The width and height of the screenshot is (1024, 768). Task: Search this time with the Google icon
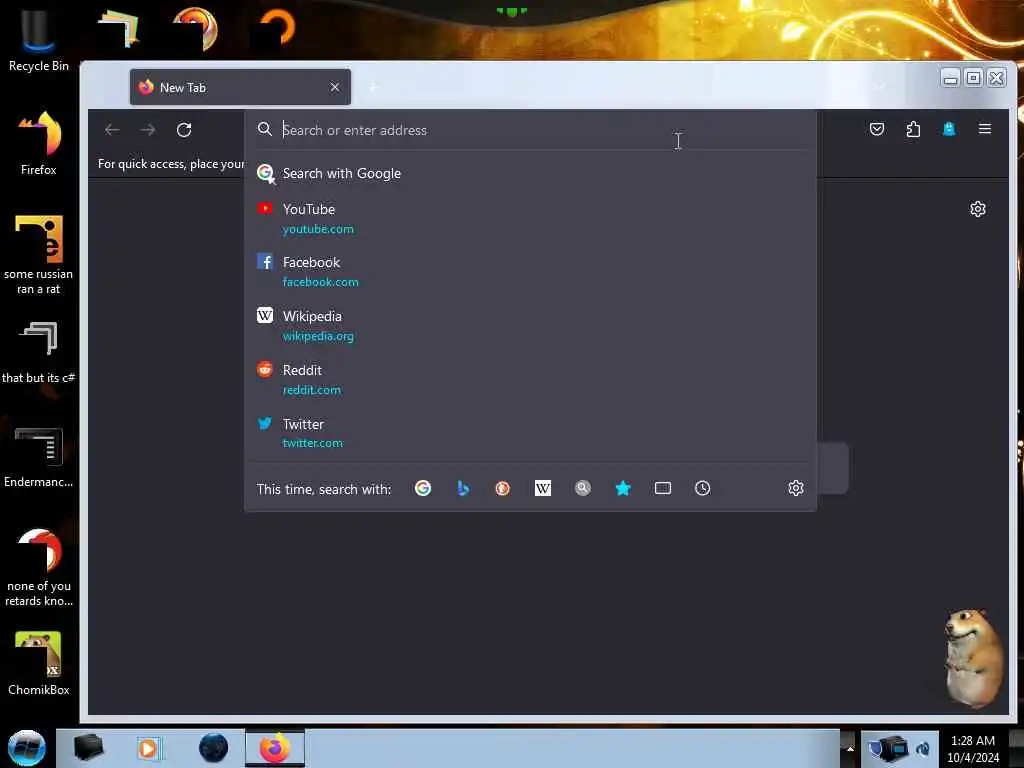[423, 488]
